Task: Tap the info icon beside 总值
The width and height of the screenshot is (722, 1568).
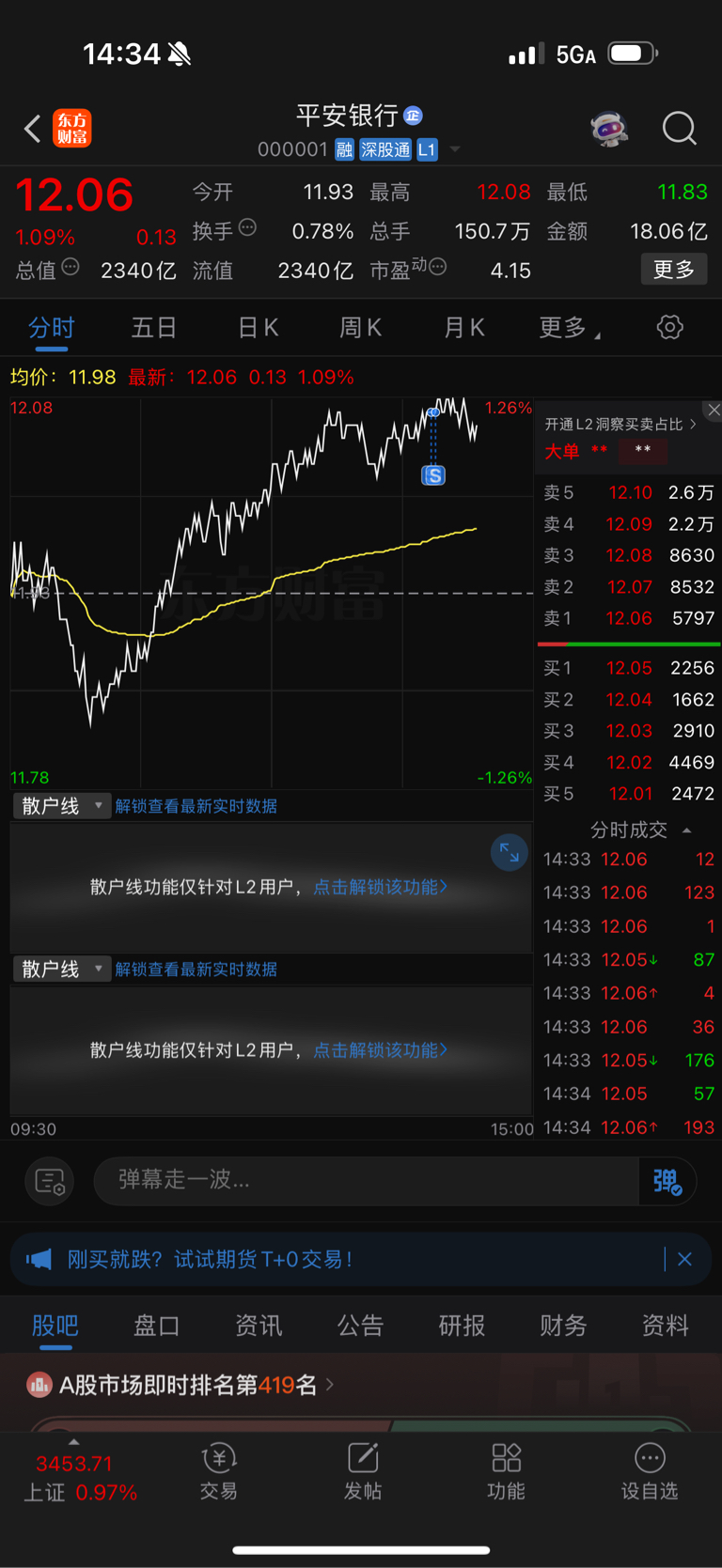Action: (x=71, y=267)
